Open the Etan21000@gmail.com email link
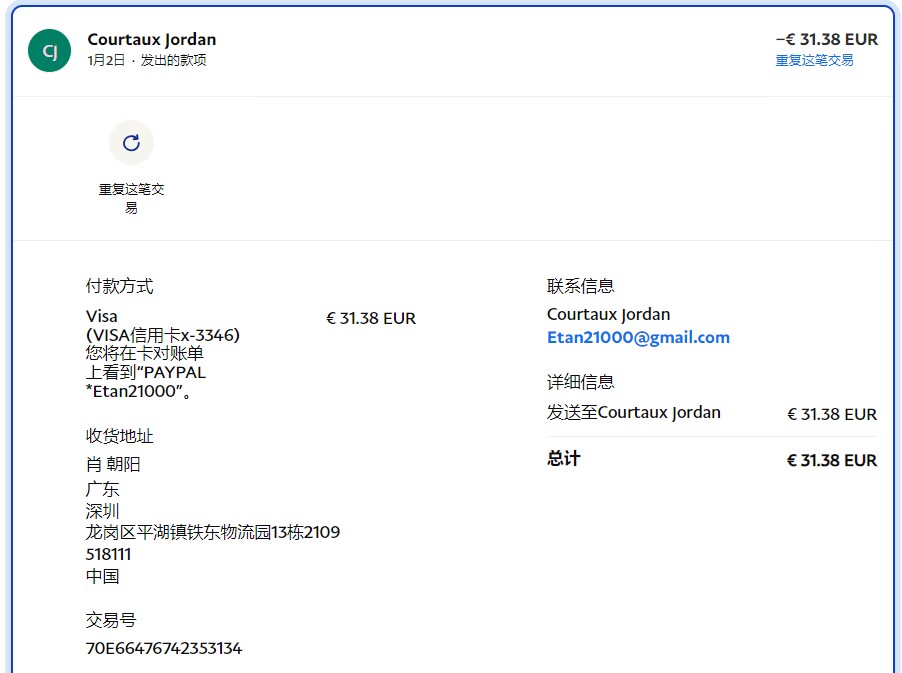This screenshot has height=673, width=902. 638,337
